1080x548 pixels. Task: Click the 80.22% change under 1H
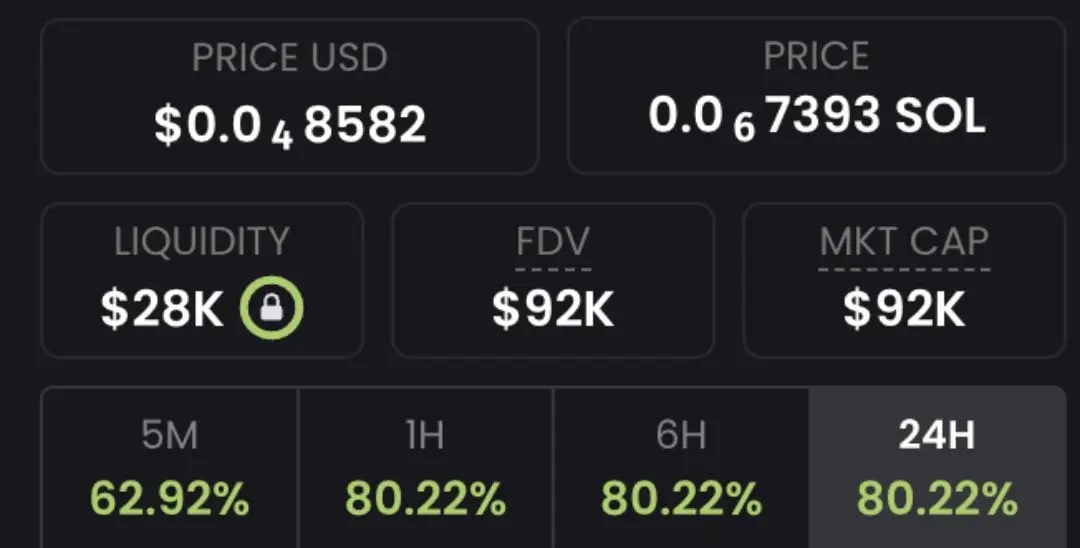(x=425, y=497)
